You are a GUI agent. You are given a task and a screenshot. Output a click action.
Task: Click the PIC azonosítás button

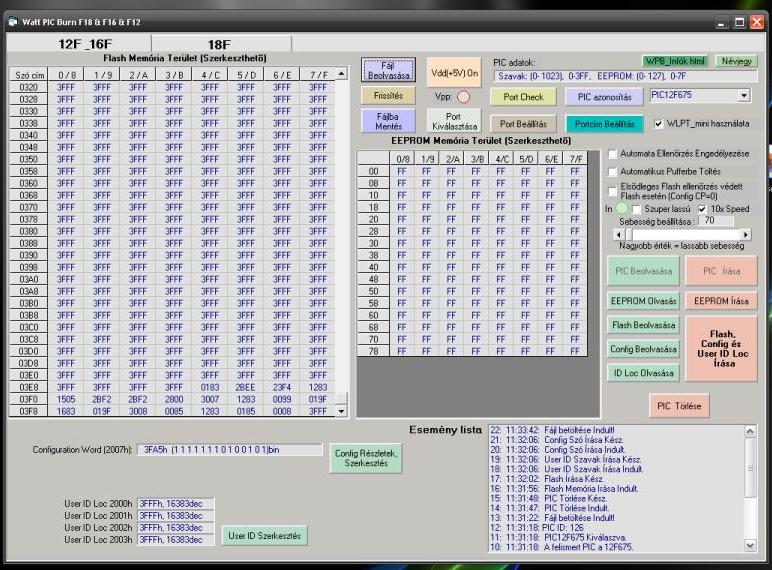604,97
